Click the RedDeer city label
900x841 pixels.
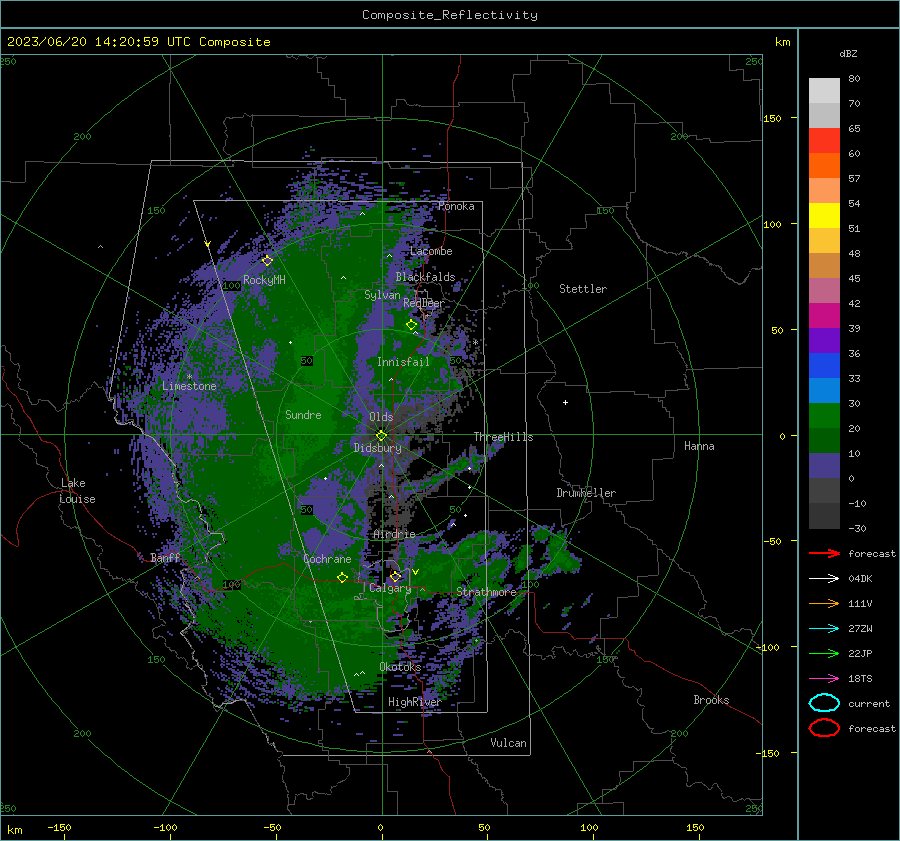point(424,303)
